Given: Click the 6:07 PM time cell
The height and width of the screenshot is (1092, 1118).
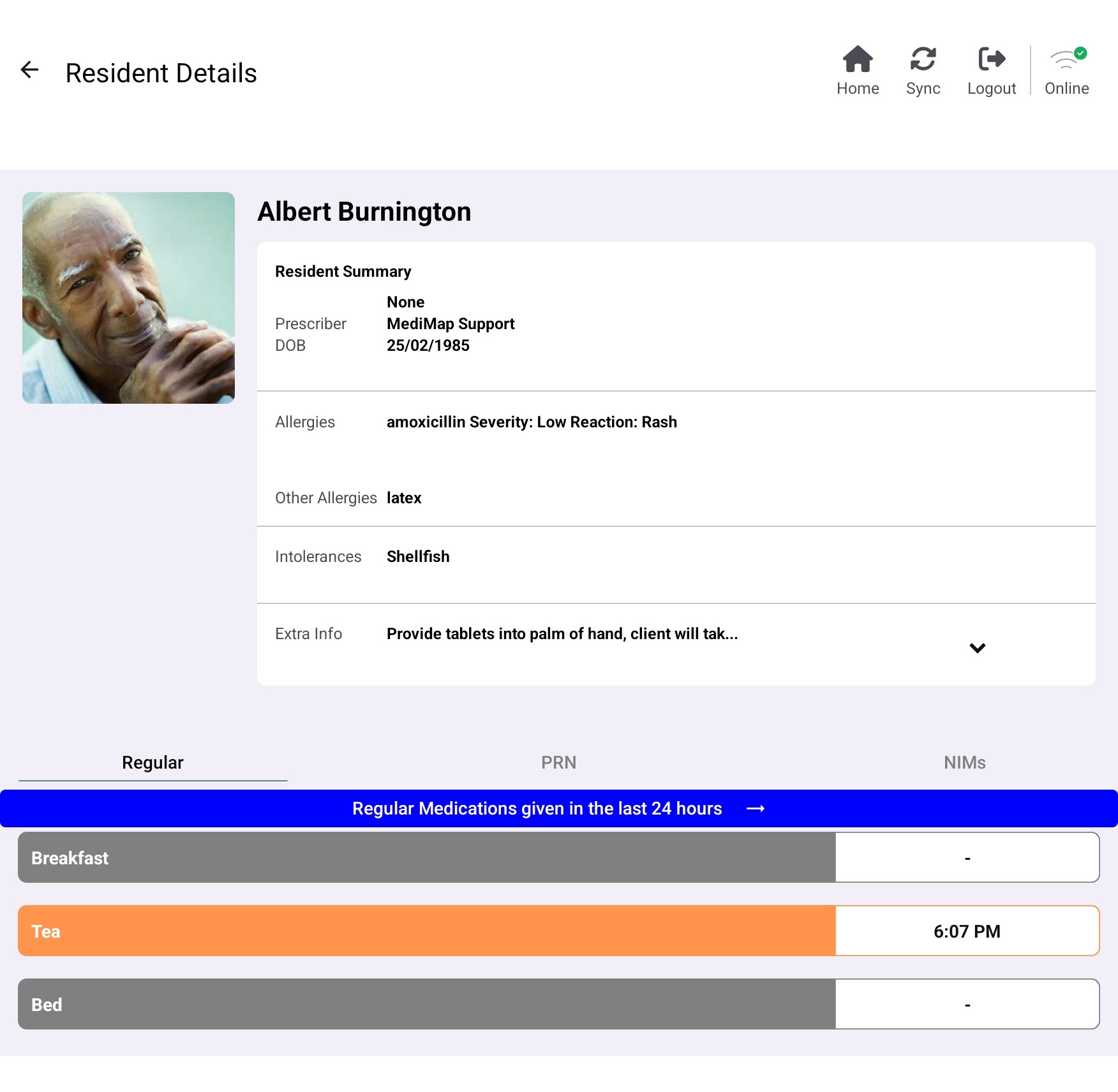Looking at the screenshot, I should (x=967, y=931).
